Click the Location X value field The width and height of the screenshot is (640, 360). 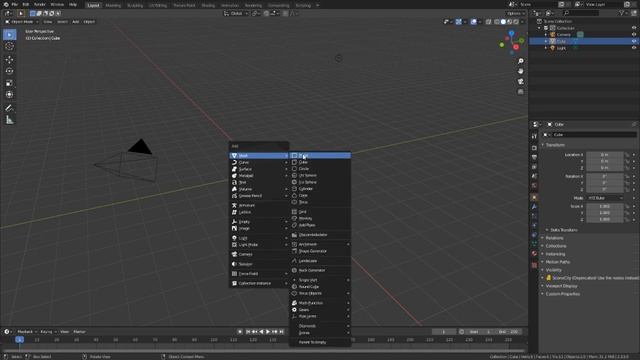coord(605,155)
